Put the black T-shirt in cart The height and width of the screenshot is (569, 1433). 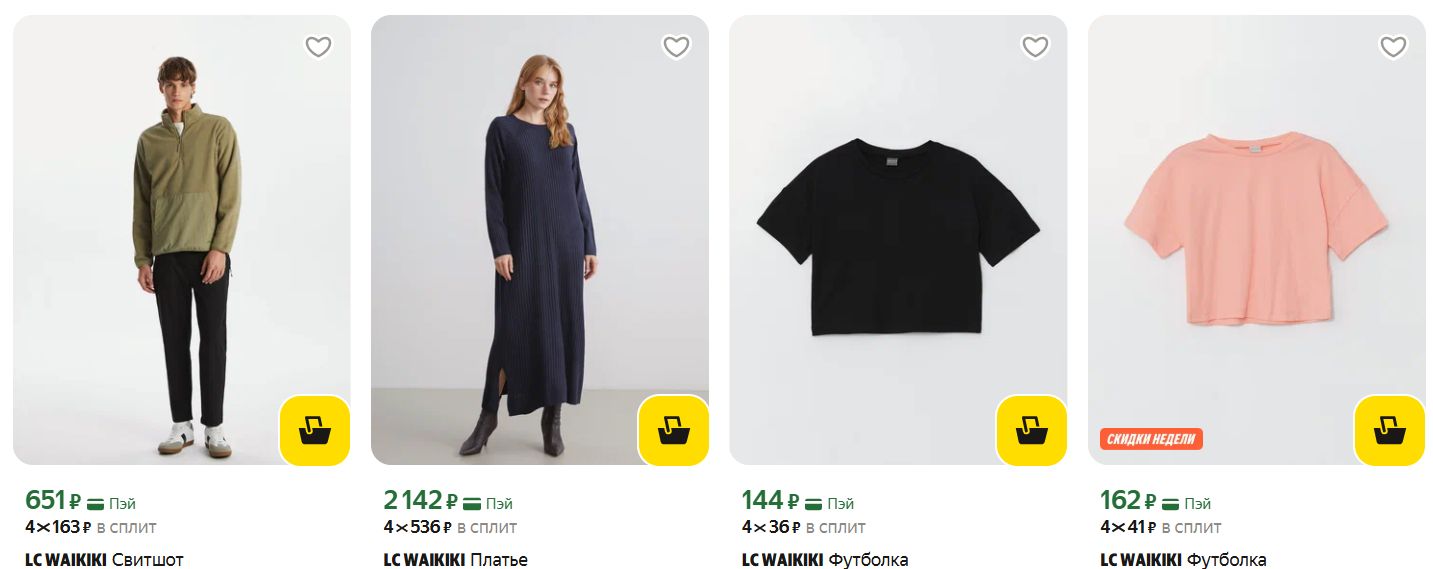1031,431
